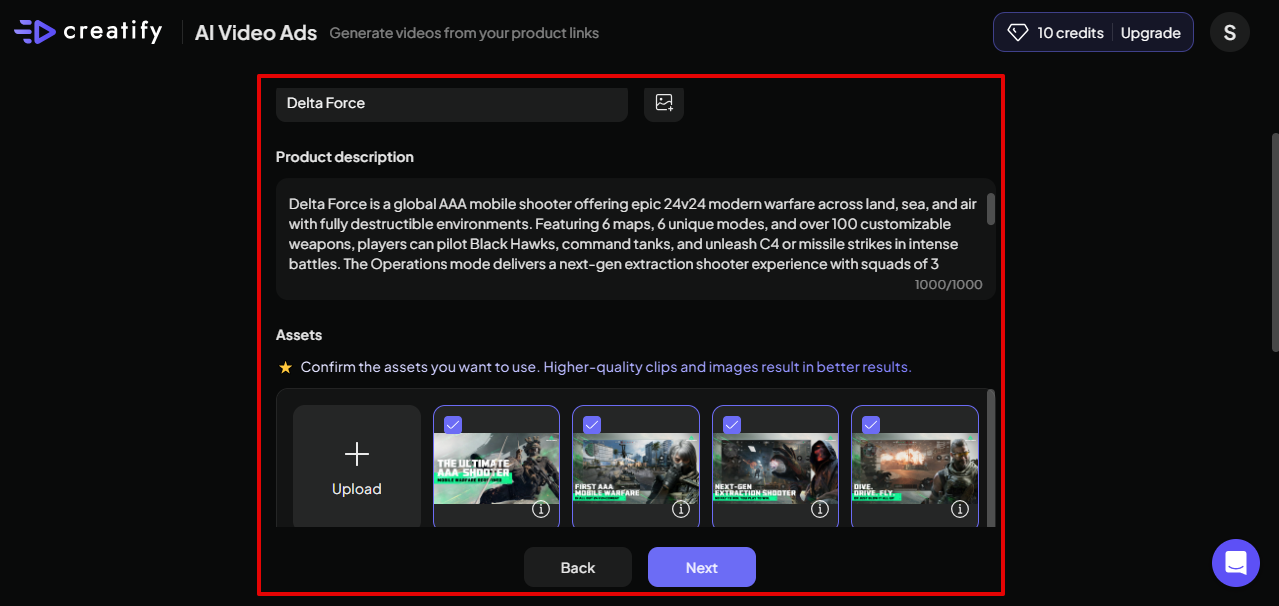1279x606 pixels.
Task: Deselect the Dive Drive Fly asset checkbox
Action: pyautogui.click(x=871, y=425)
